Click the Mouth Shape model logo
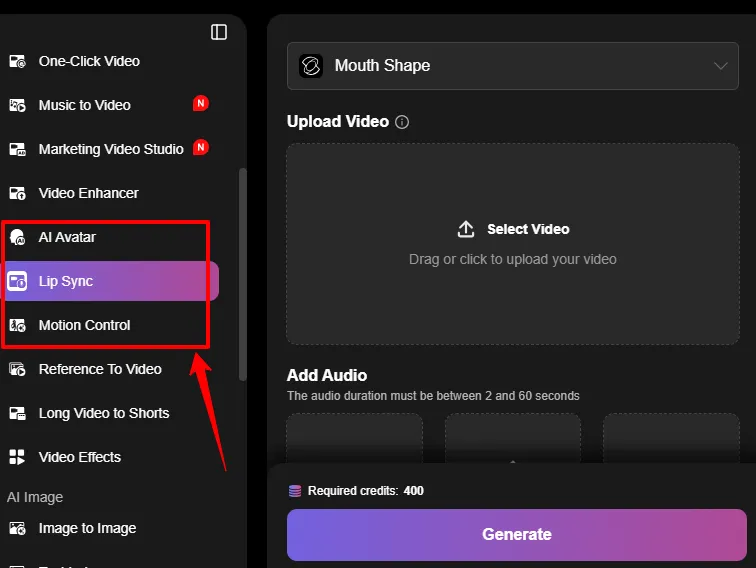 tap(311, 66)
